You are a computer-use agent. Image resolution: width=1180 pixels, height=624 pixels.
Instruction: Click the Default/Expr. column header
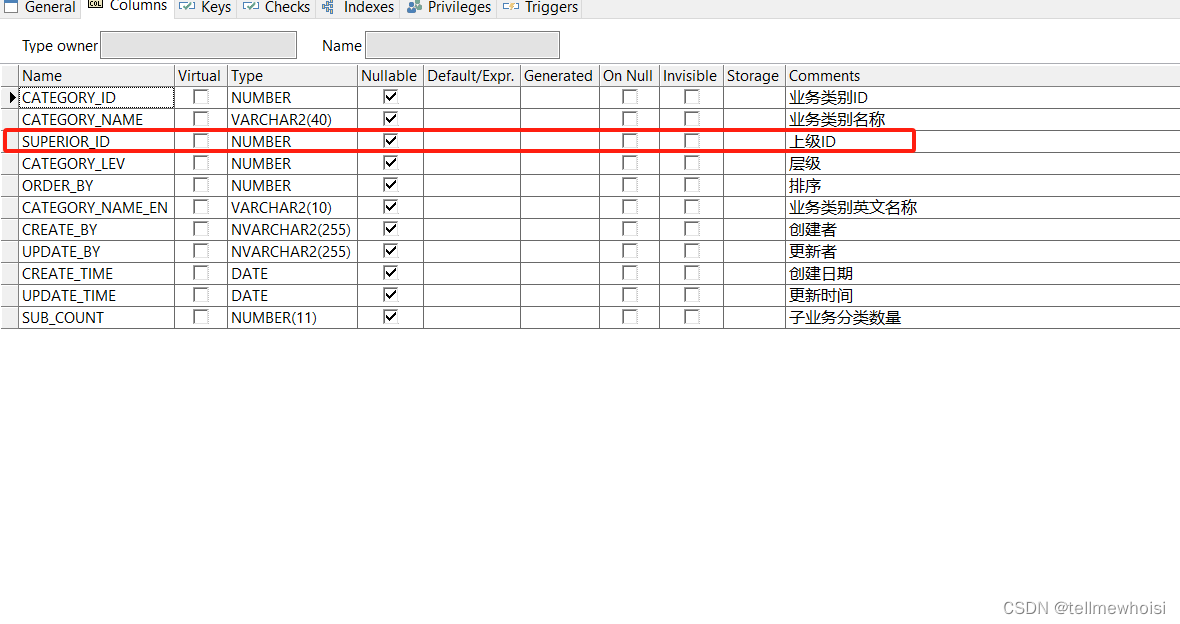coord(471,76)
